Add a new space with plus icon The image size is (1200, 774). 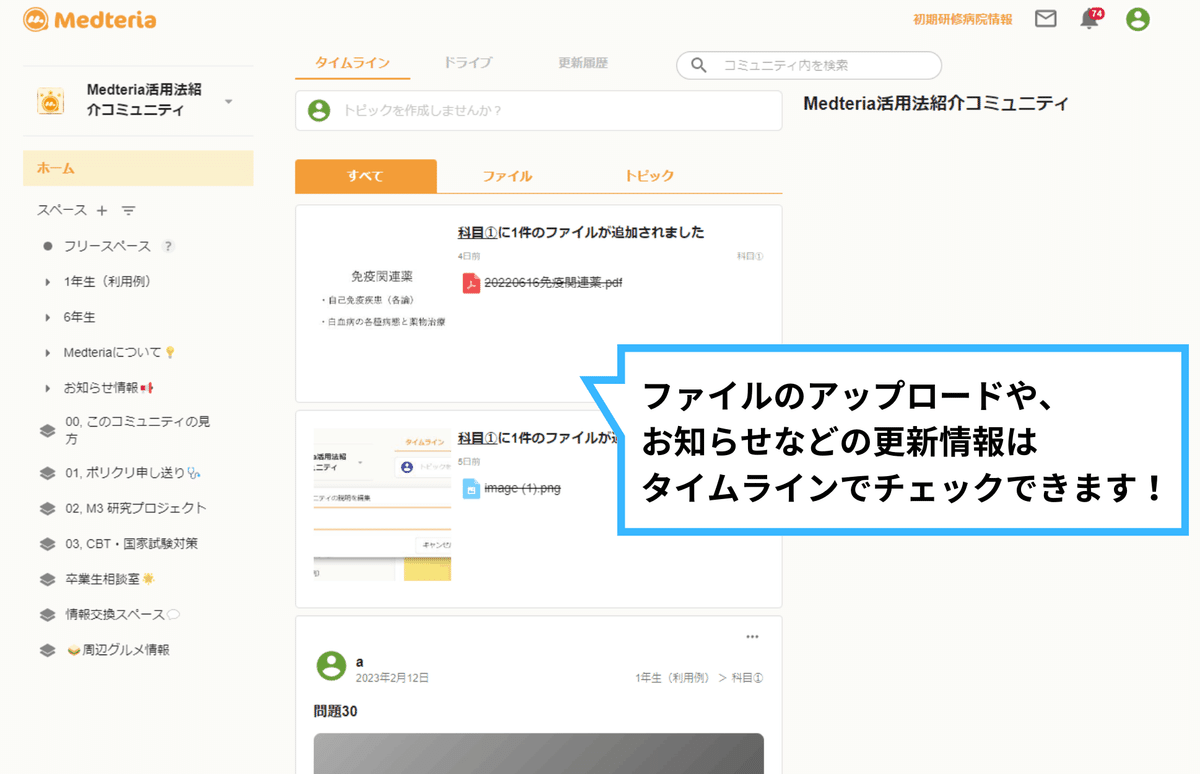click(102, 210)
